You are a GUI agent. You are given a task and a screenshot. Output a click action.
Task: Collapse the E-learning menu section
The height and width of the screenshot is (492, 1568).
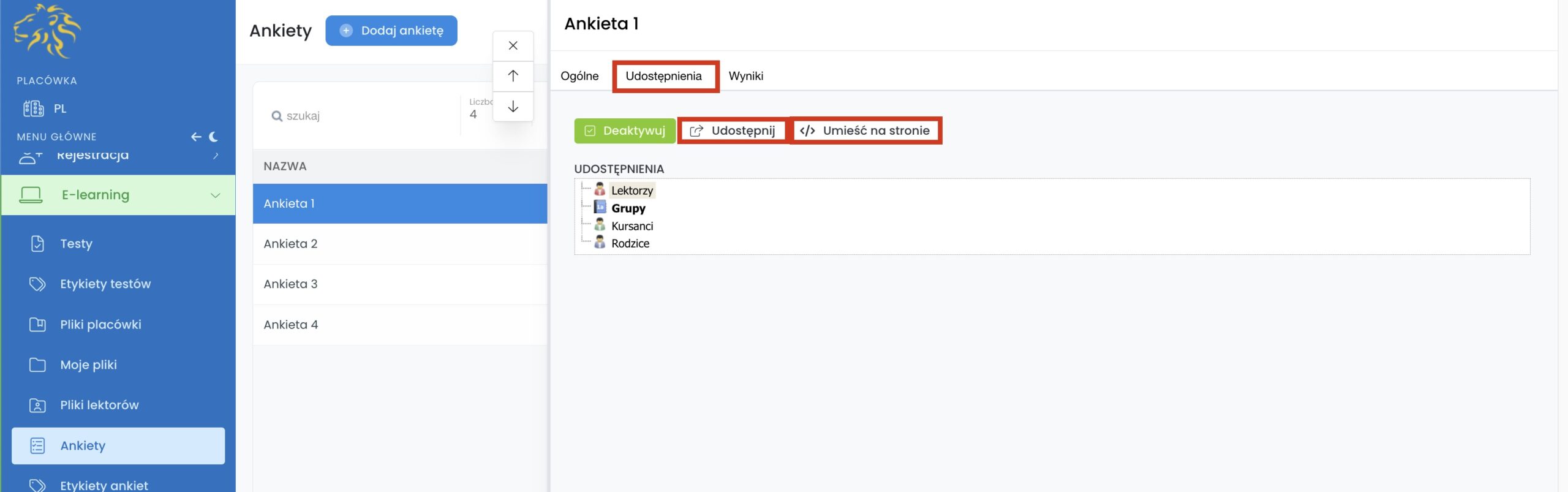click(215, 195)
